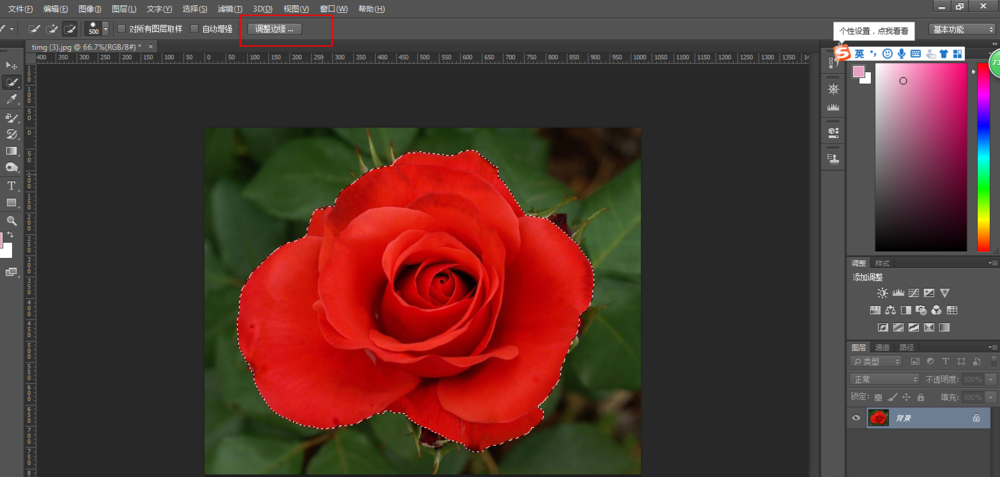Select the Gradient tool in the toolbox
Viewport: 1000px width, 477px height.
12,151
